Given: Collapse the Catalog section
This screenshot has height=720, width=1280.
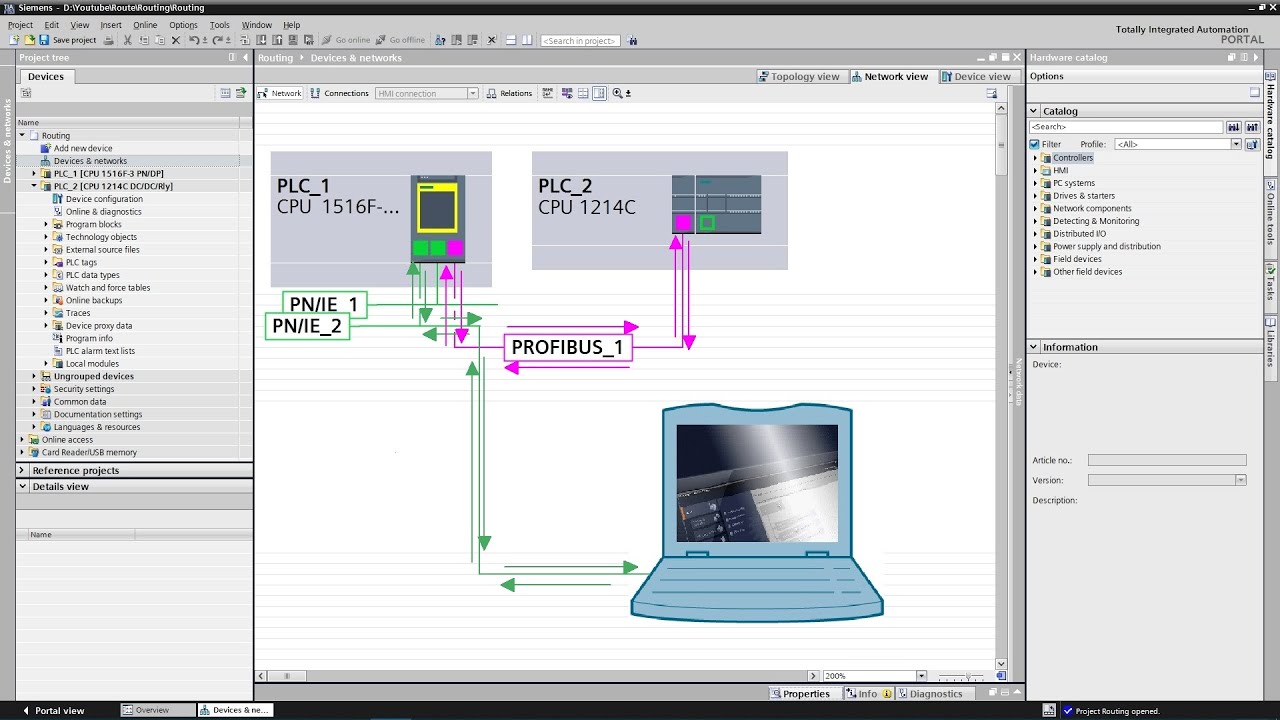Looking at the screenshot, I should 1034,111.
